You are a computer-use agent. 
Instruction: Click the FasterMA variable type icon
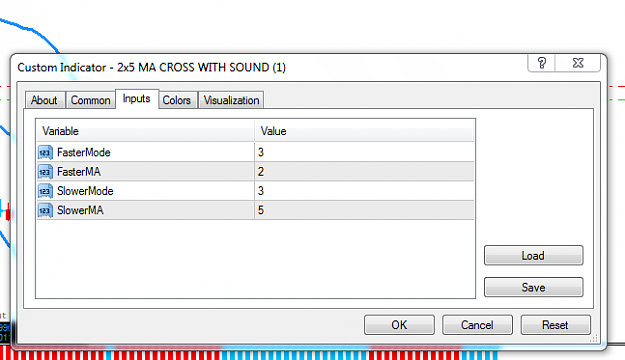pos(45,172)
